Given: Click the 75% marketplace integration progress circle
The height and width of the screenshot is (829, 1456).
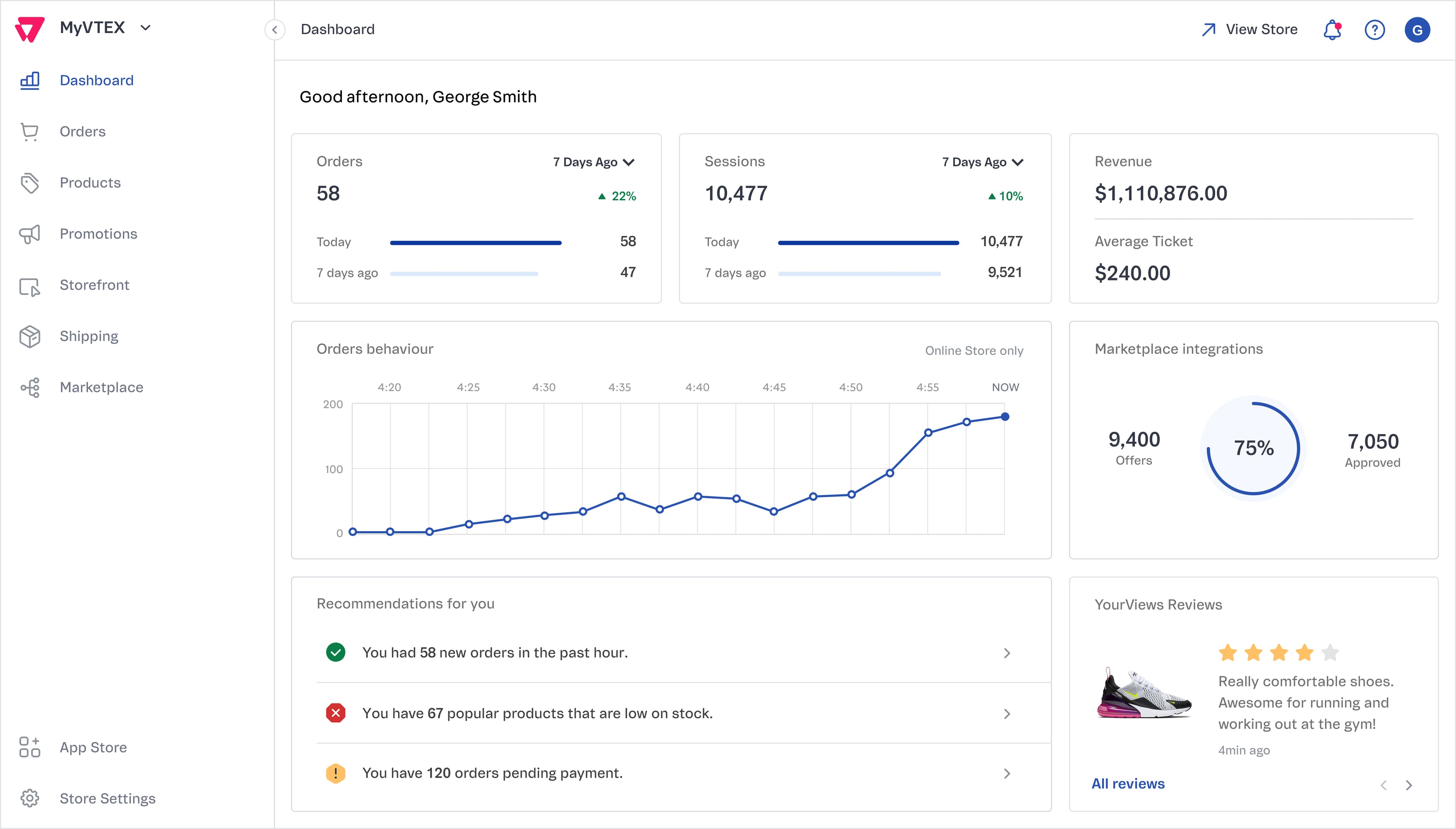Looking at the screenshot, I should pyautogui.click(x=1253, y=449).
